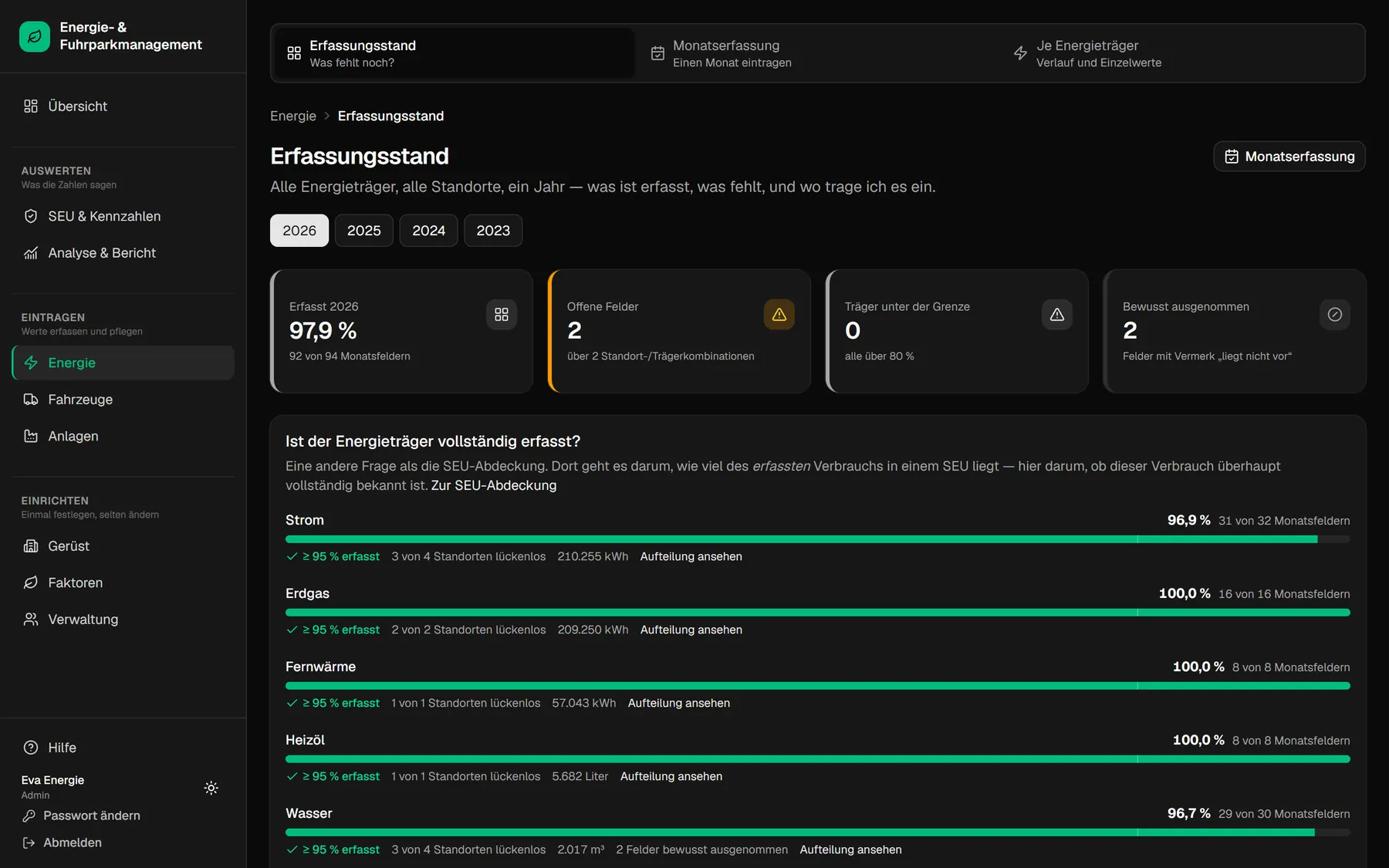Image resolution: width=1389 pixels, height=868 pixels.
Task: Click Energie breadcrumb link
Action: pyautogui.click(x=293, y=116)
